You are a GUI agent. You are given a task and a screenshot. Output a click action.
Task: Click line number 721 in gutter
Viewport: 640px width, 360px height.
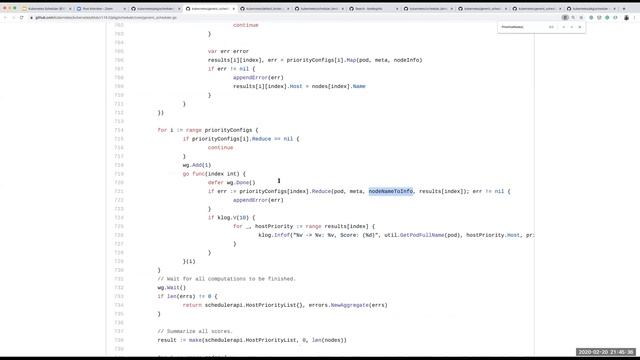point(119,191)
